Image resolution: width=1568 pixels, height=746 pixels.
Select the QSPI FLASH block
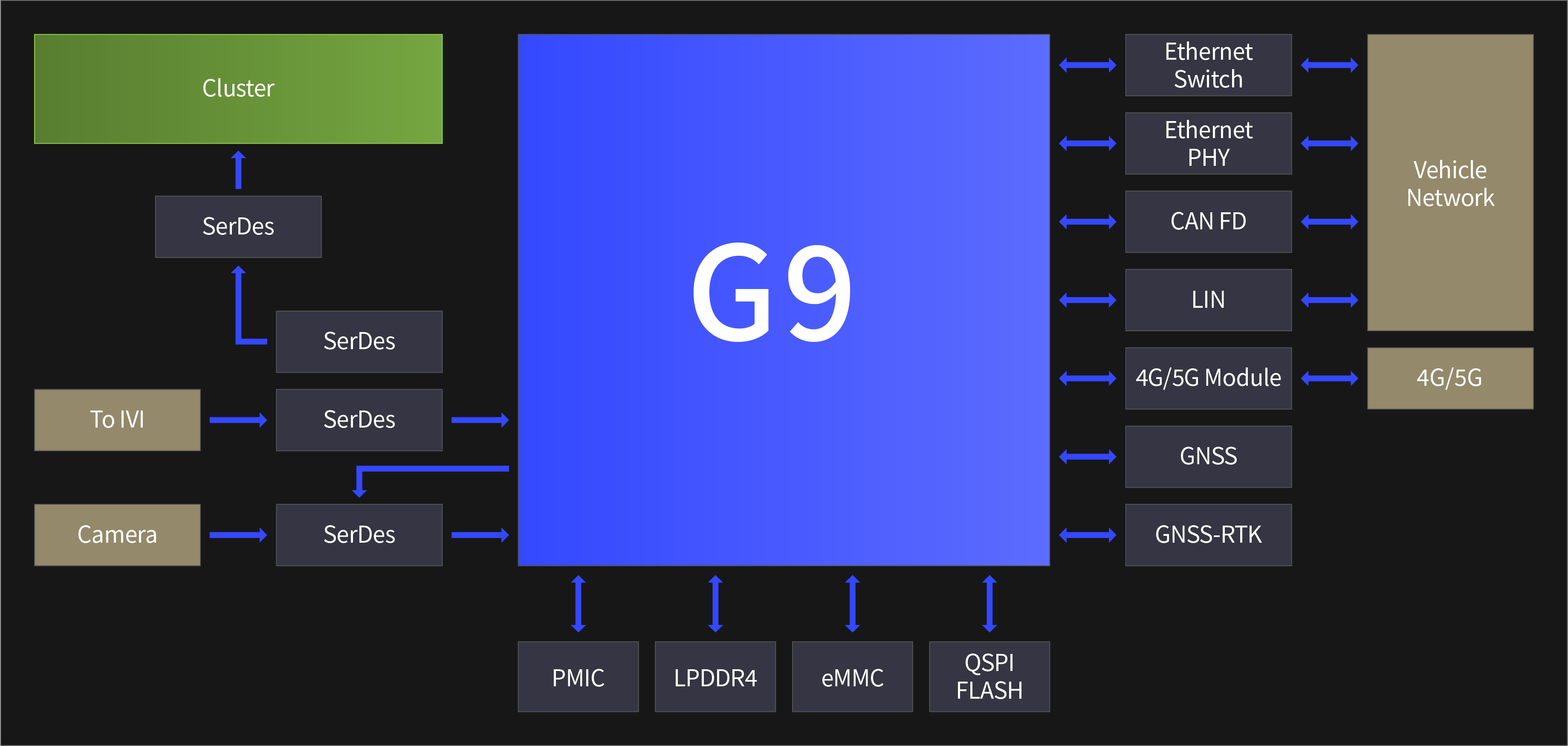click(989, 677)
